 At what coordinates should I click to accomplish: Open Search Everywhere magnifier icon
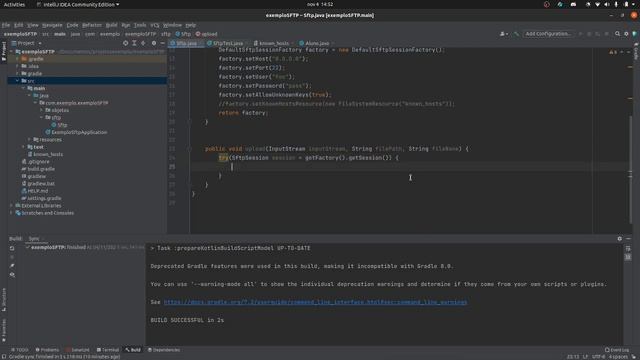point(618,34)
